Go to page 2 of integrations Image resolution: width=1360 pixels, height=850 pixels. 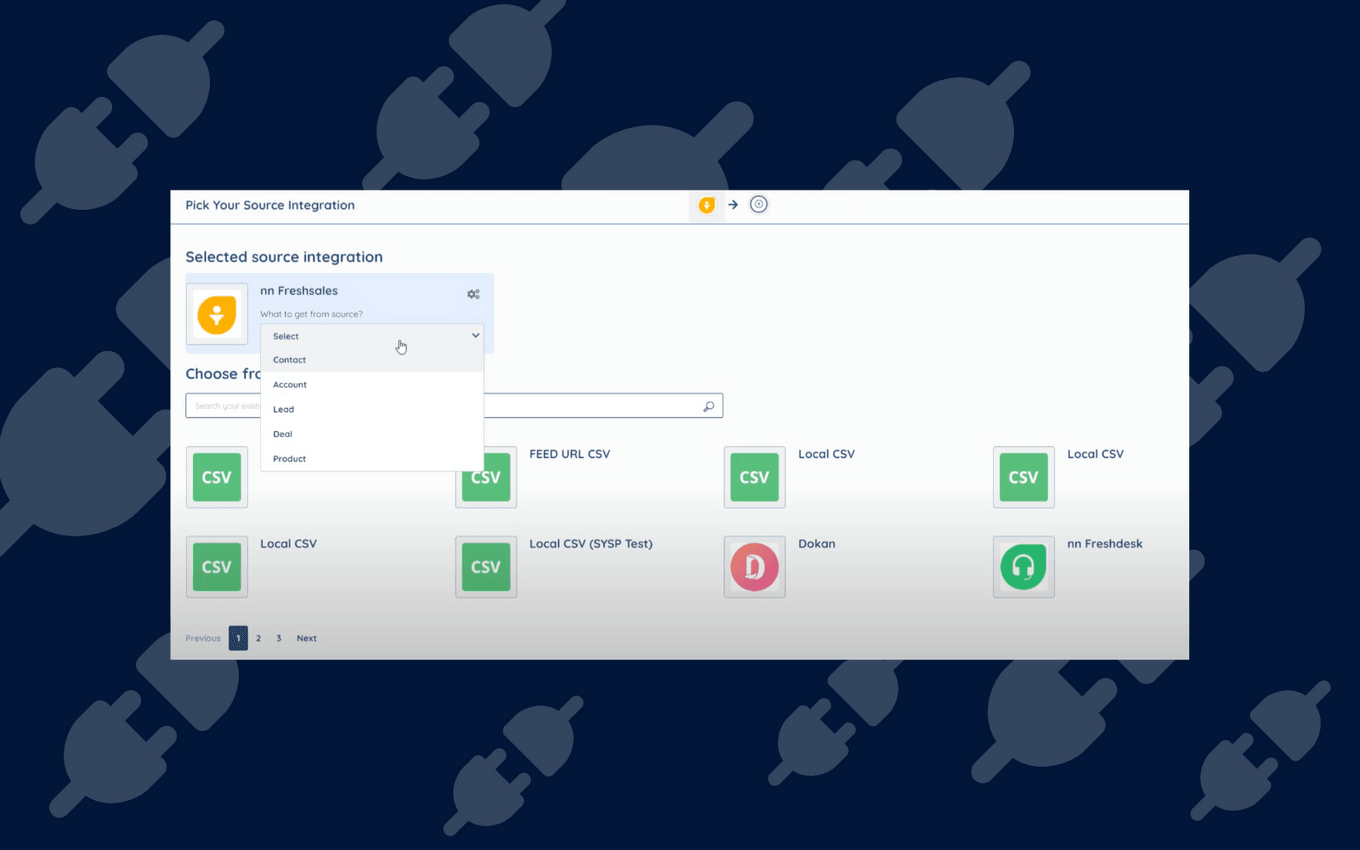click(x=258, y=638)
